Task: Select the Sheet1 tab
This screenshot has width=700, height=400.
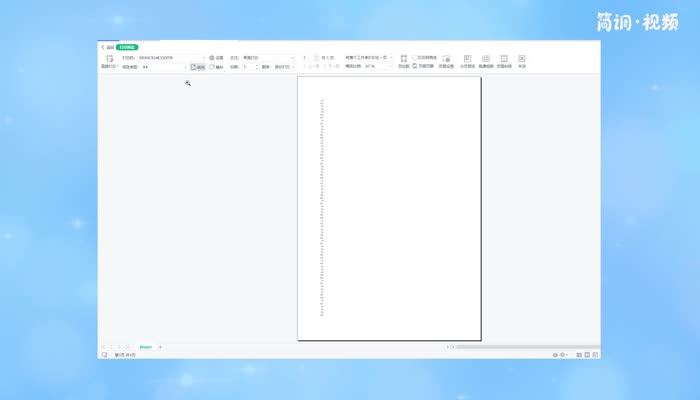Action: click(x=145, y=347)
